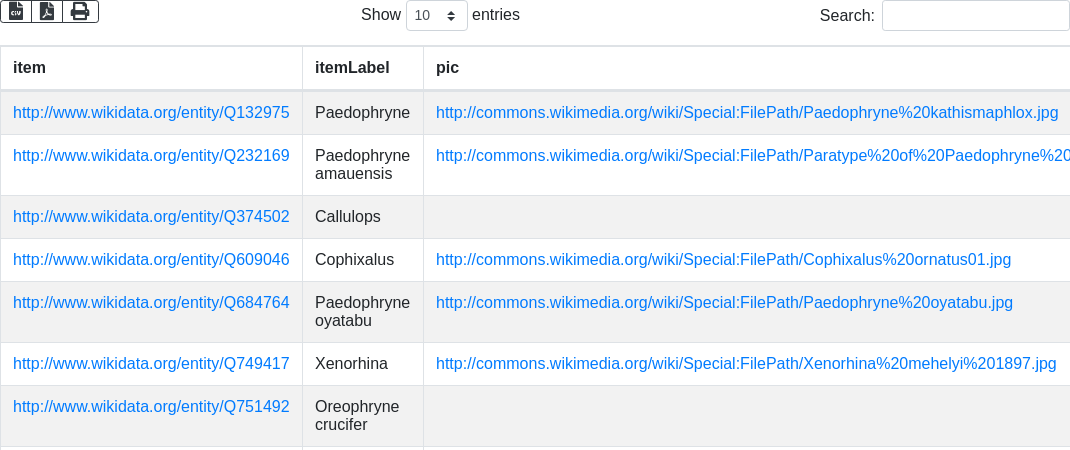1070x450 pixels.
Task: Open the Wikidata entity Q609046 link
Action: click(151, 260)
